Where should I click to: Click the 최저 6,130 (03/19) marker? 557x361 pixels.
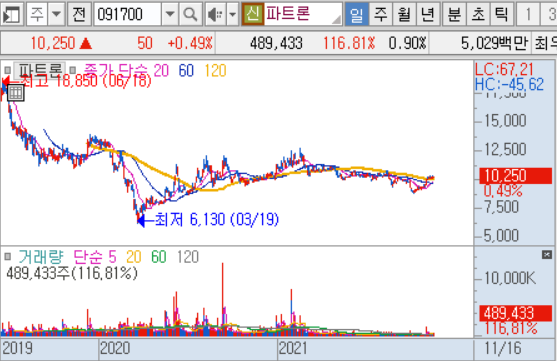click(208, 220)
